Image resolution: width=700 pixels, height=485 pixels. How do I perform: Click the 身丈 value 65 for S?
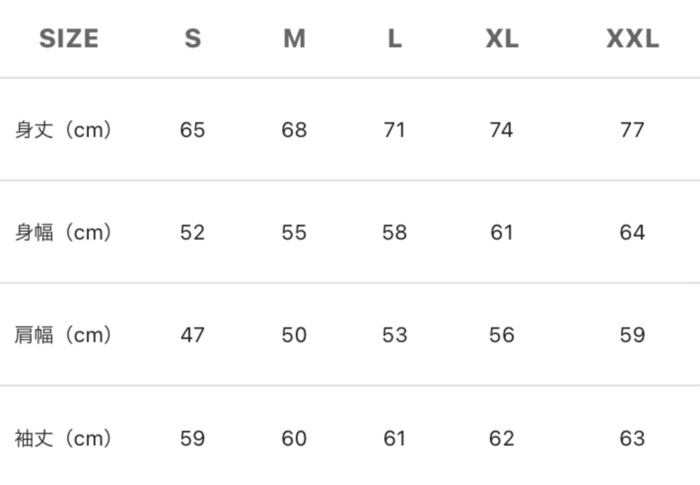(x=192, y=130)
